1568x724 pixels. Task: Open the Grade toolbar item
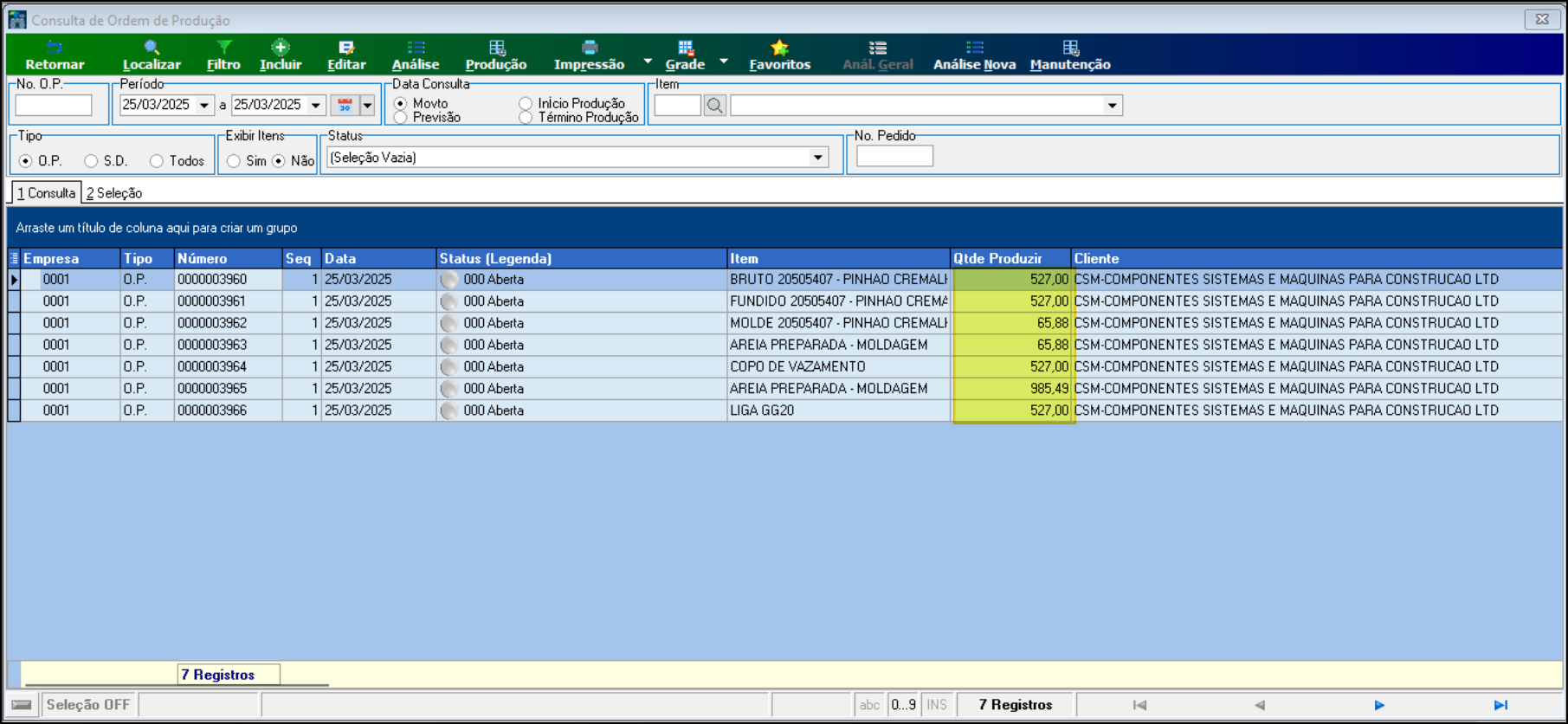tap(685, 55)
